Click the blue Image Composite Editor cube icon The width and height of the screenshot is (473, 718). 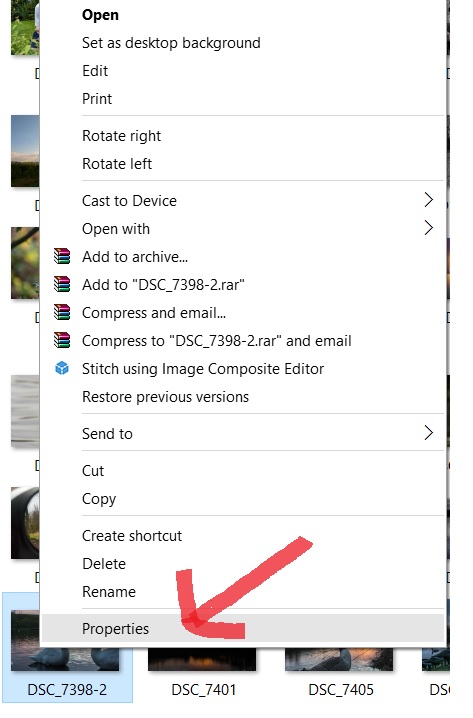tap(62, 368)
